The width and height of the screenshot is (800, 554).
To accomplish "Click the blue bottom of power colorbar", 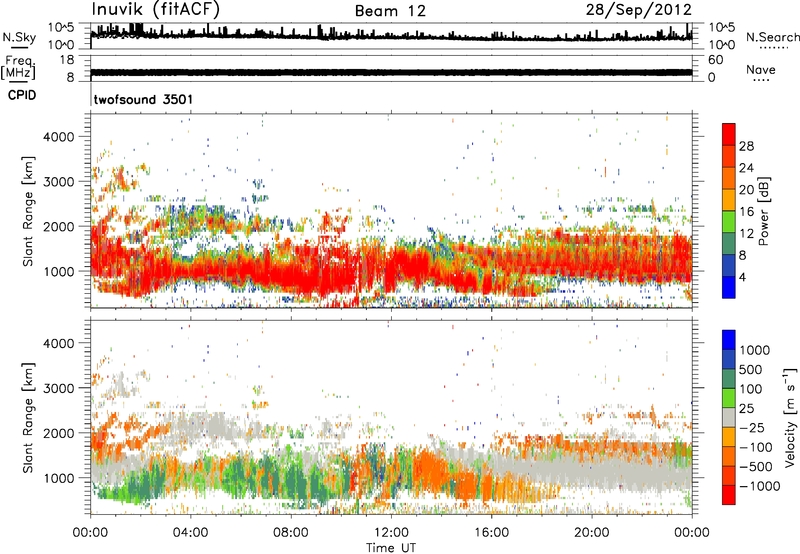I will [x=729, y=287].
